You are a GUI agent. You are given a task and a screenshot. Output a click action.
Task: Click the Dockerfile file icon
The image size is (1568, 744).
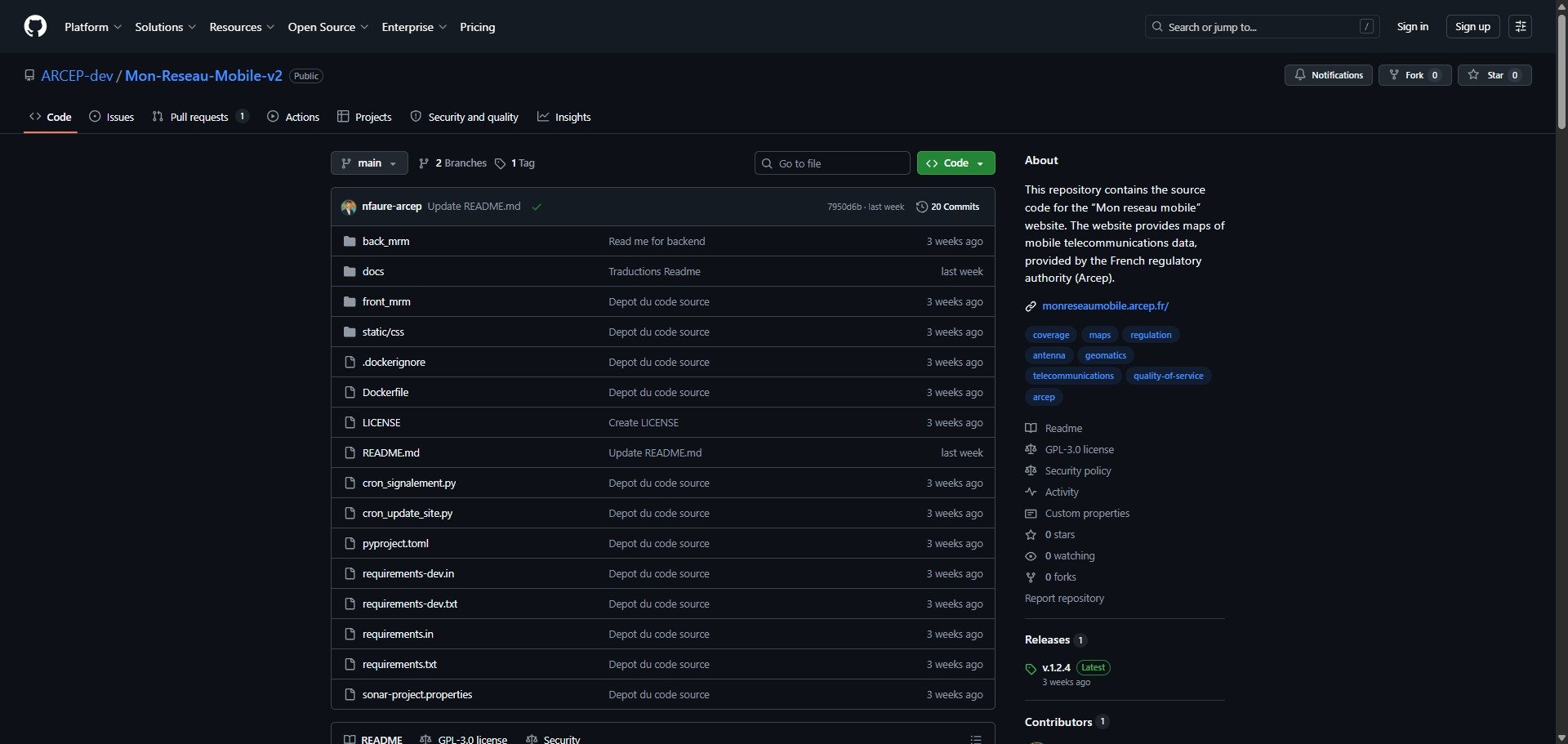point(350,393)
